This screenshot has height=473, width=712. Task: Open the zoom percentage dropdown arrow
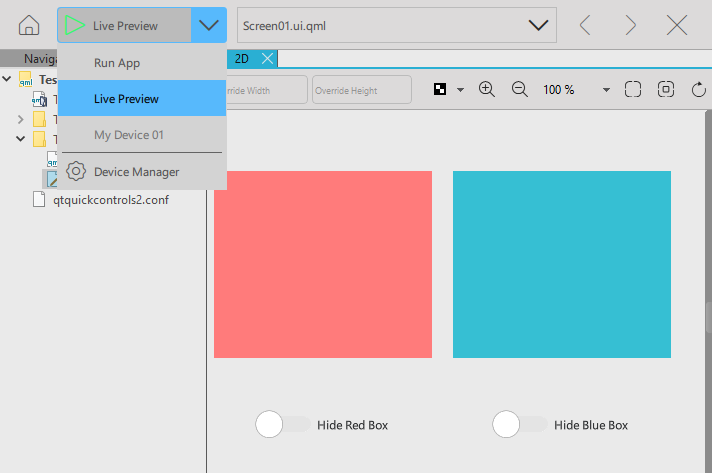(606, 89)
